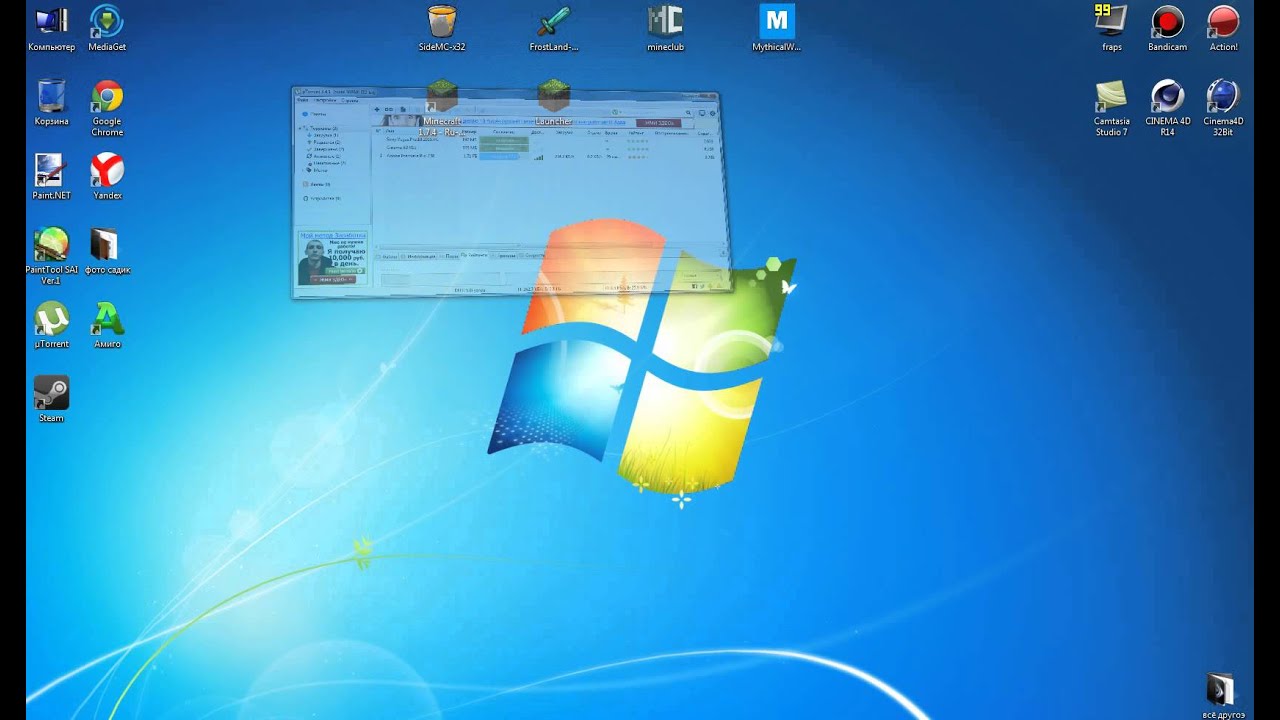Click the add torrent plus icon in µTorrent
The width and height of the screenshot is (1280, 720).
click(x=377, y=109)
